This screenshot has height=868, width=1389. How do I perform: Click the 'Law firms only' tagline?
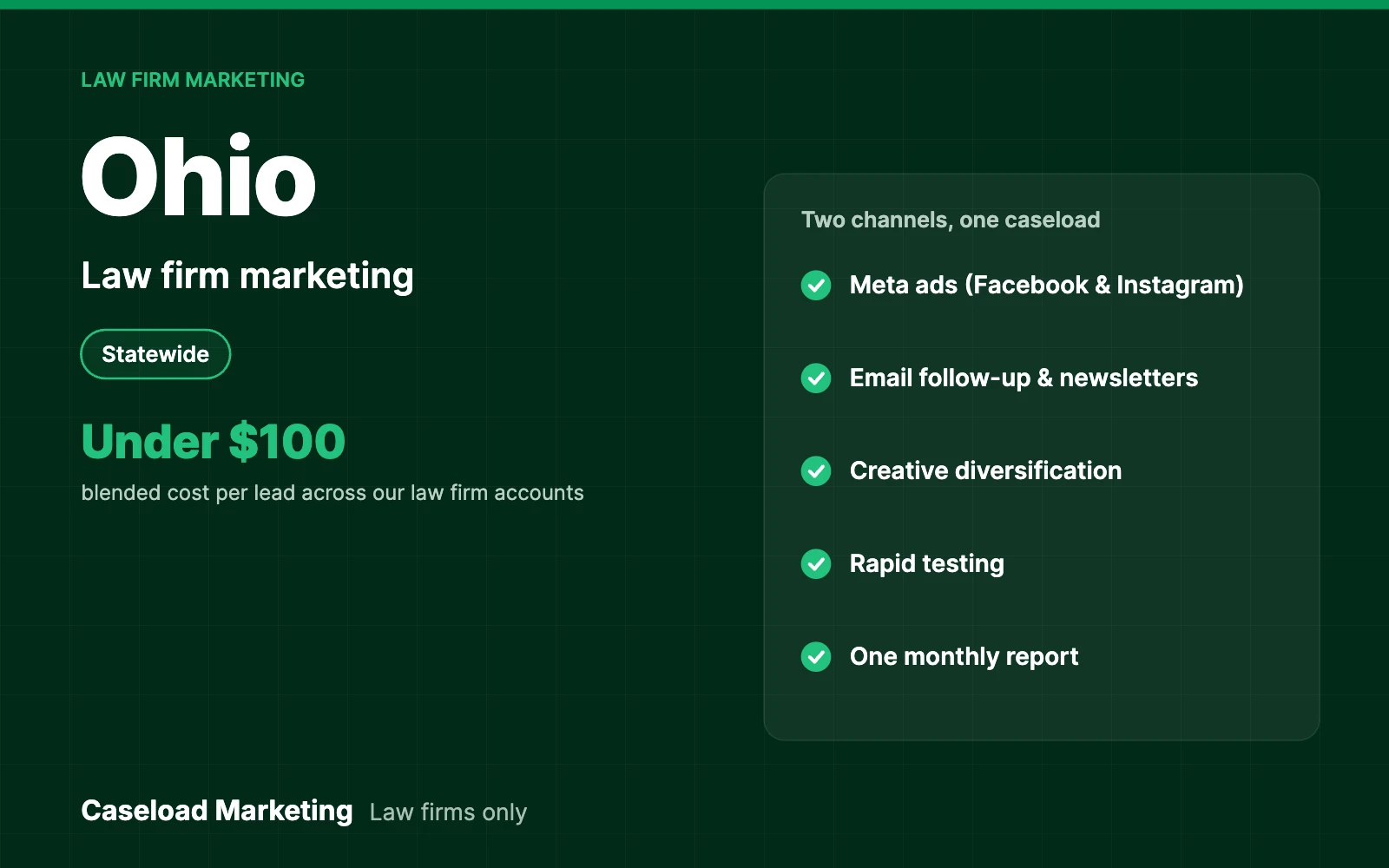coord(448,812)
